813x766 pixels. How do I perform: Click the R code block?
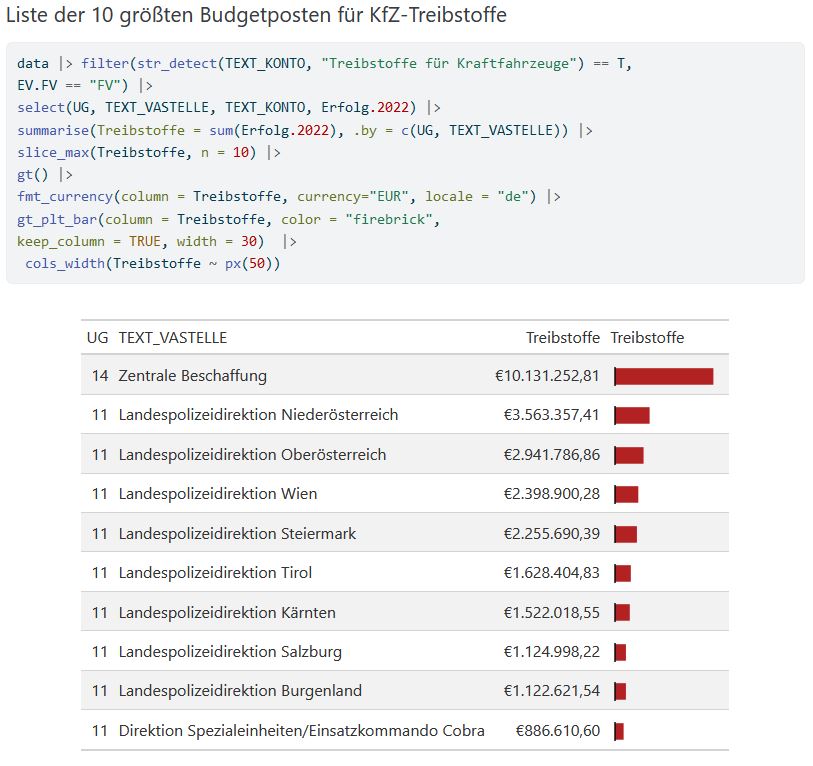click(x=405, y=163)
